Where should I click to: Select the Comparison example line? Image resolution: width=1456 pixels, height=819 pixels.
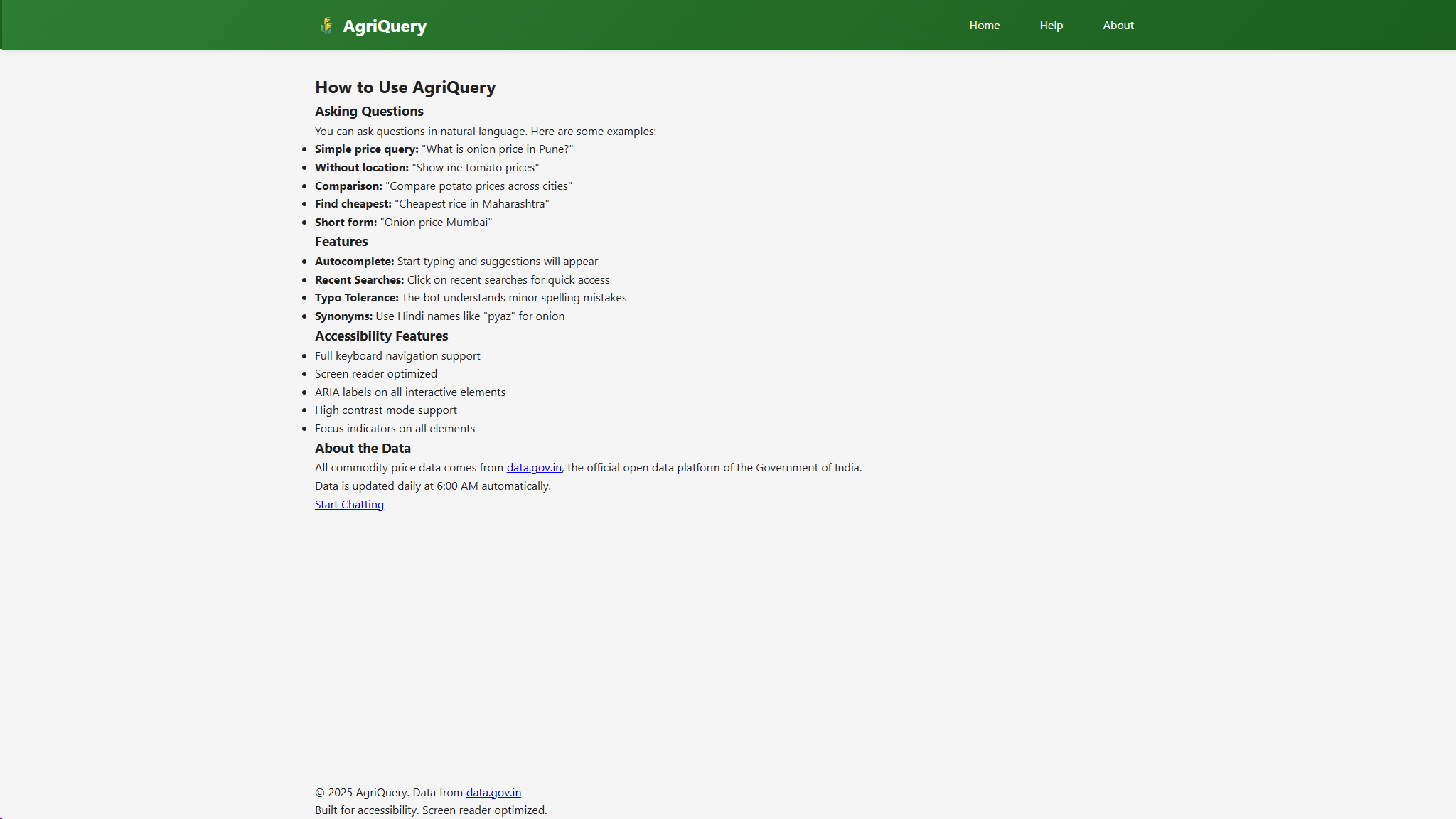tap(443, 186)
